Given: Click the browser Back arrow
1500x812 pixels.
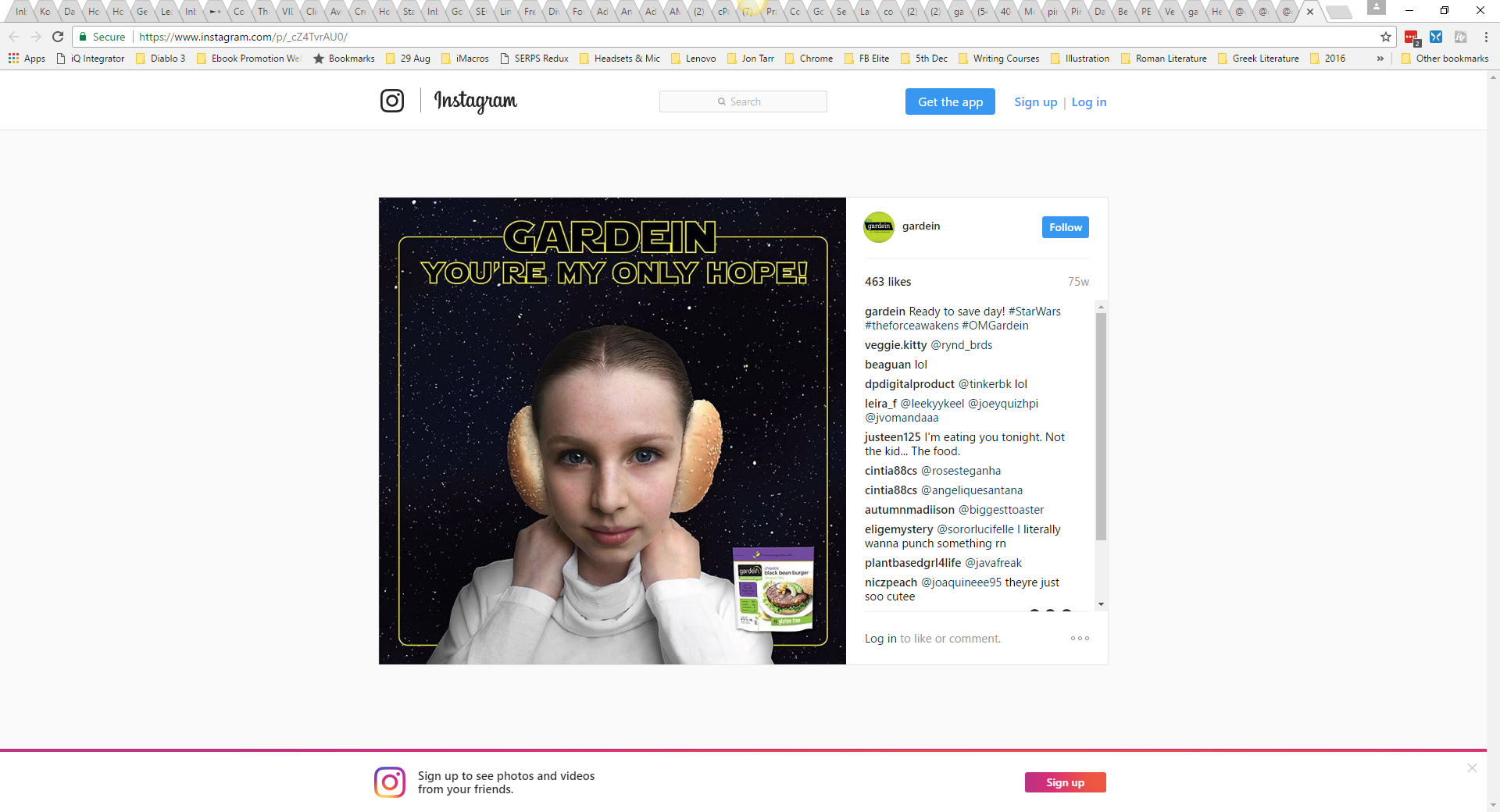Looking at the screenshot, I should (x=14, y=37).
